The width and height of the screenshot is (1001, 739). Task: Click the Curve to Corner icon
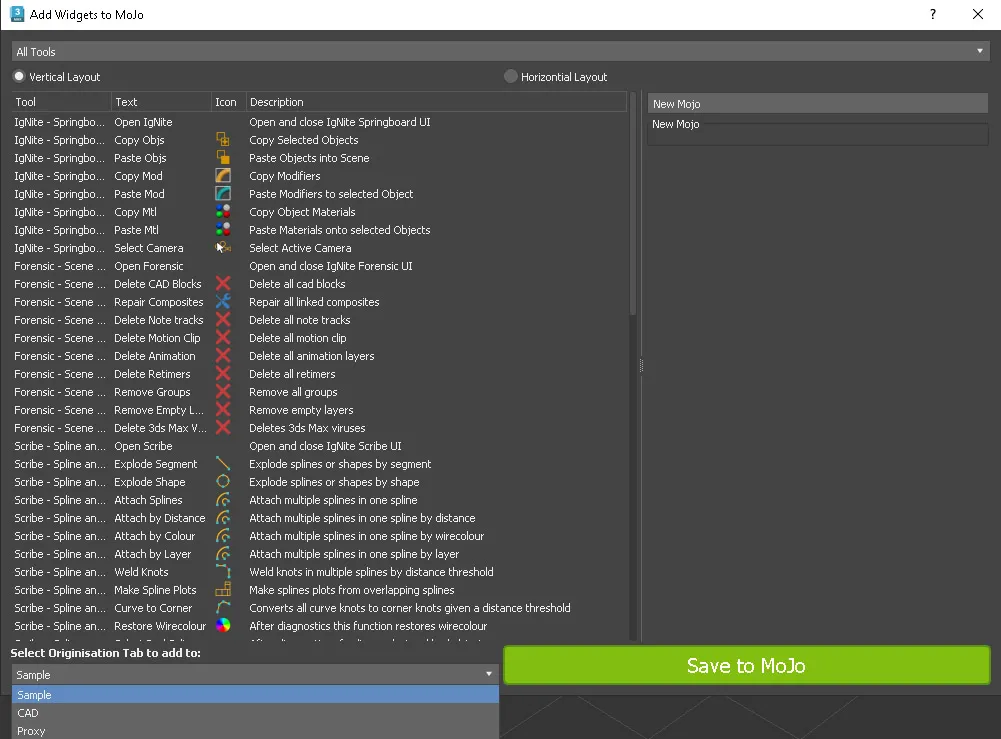pyautogui.click(x=223, y=608)
